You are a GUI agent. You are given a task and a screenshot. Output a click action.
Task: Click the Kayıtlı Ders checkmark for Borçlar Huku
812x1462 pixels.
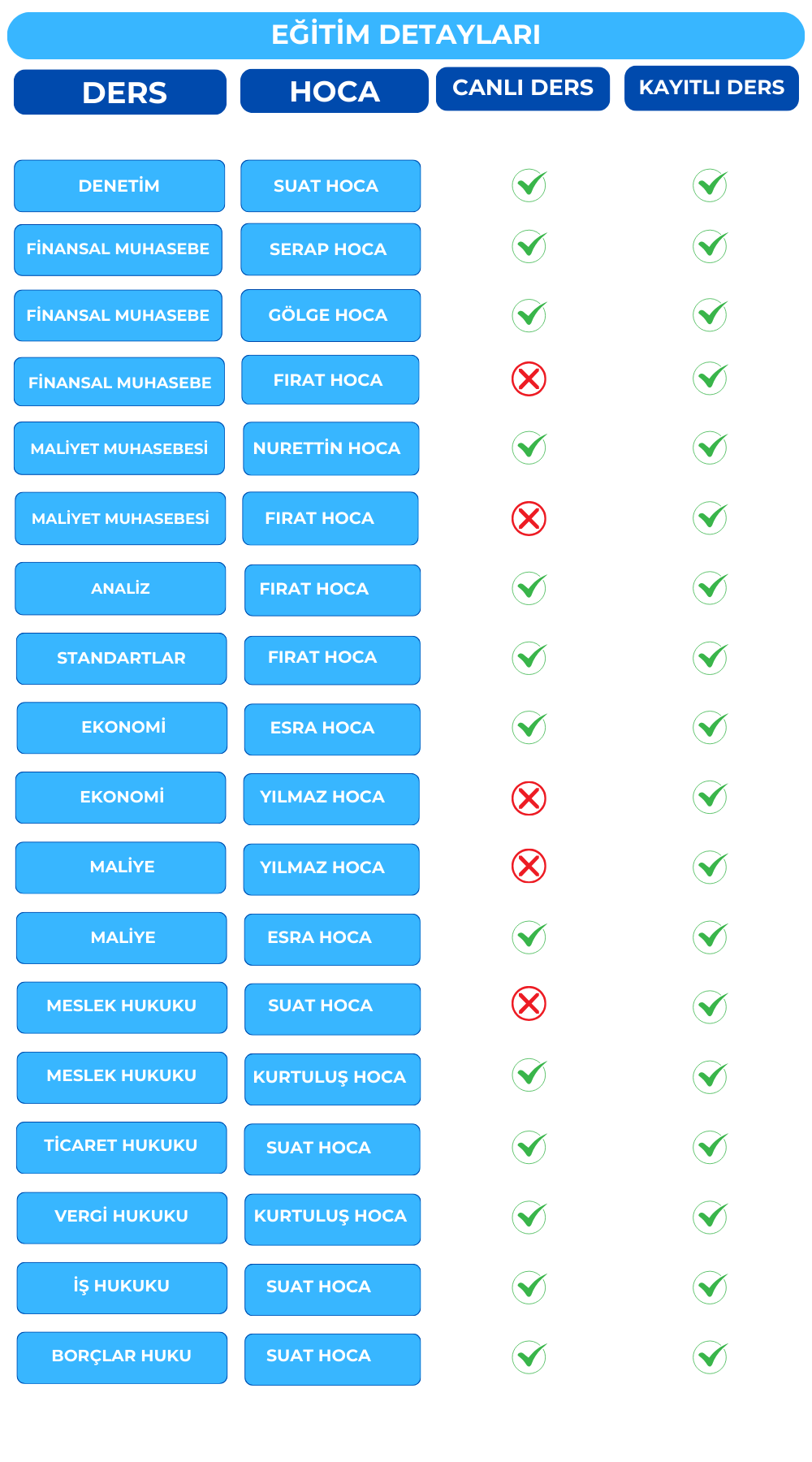(x=710, y=1356)
